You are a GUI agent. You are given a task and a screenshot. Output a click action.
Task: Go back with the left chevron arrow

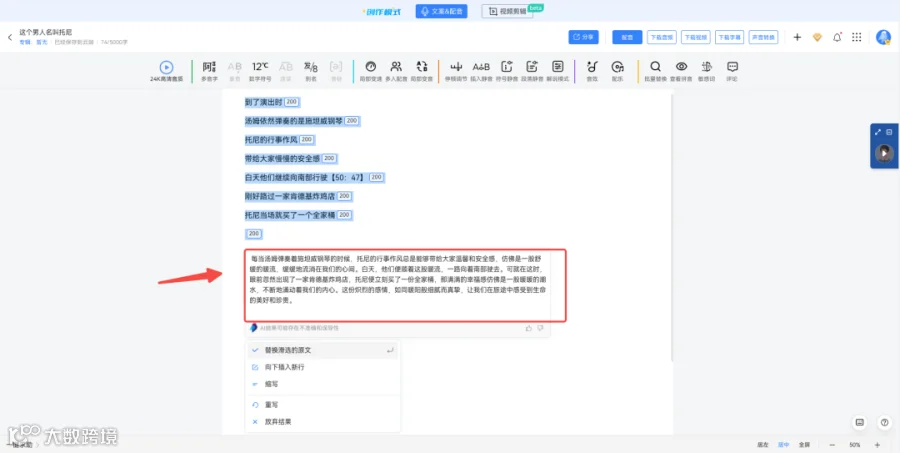(x=10, y=37)
